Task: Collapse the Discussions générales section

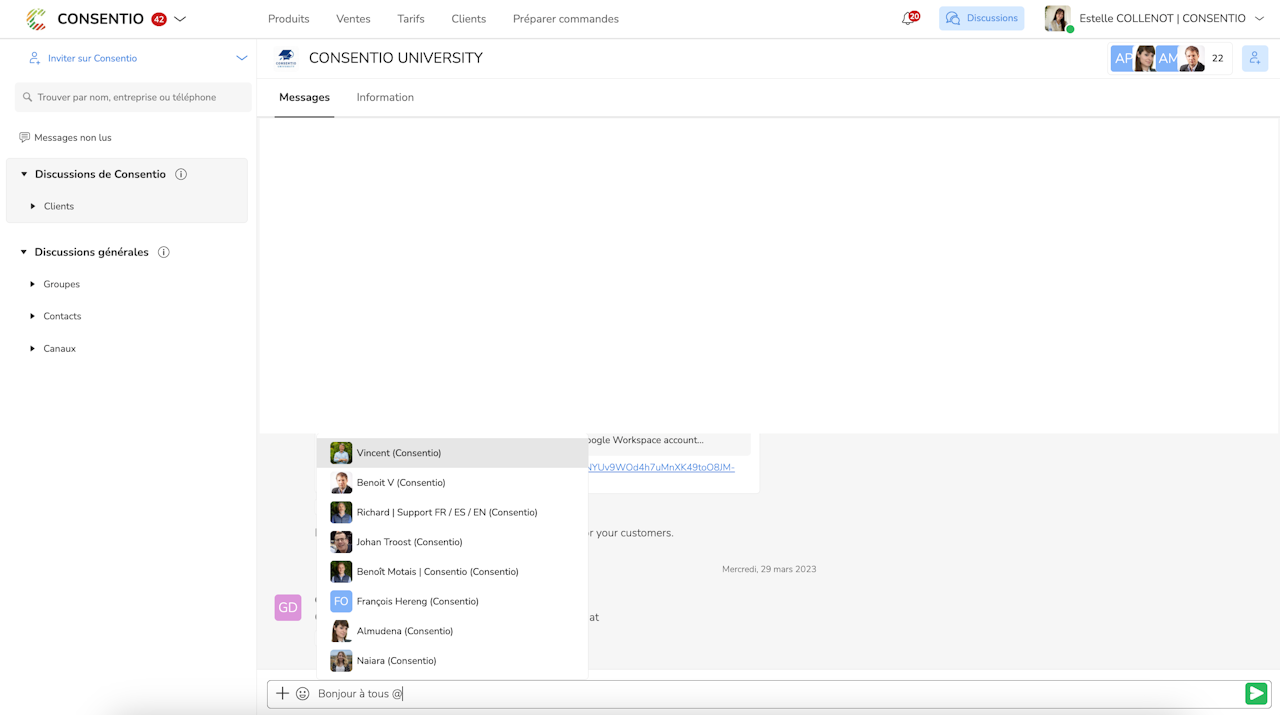Action: click(x=24, y=252)
